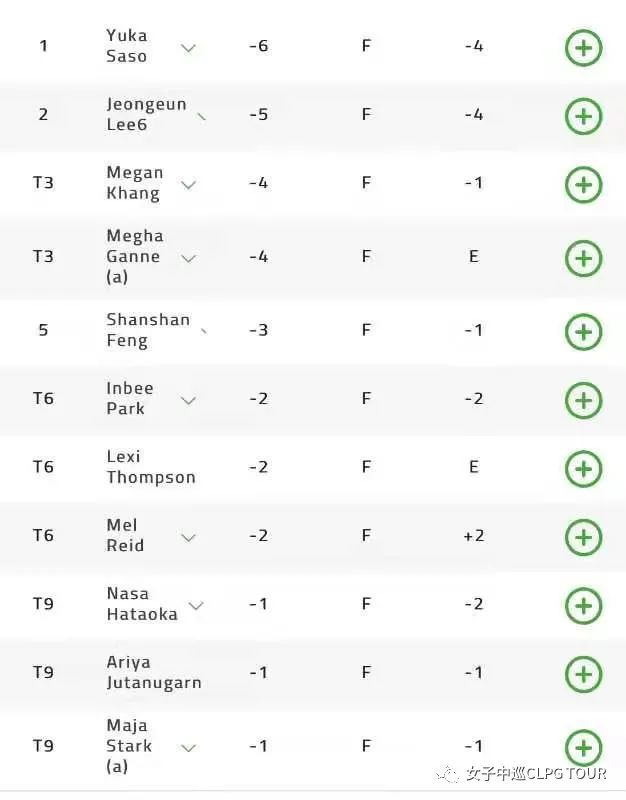Tap plus icon for Mel Reid
Viewport: 626px width, 800px height.
click(584, 537)
